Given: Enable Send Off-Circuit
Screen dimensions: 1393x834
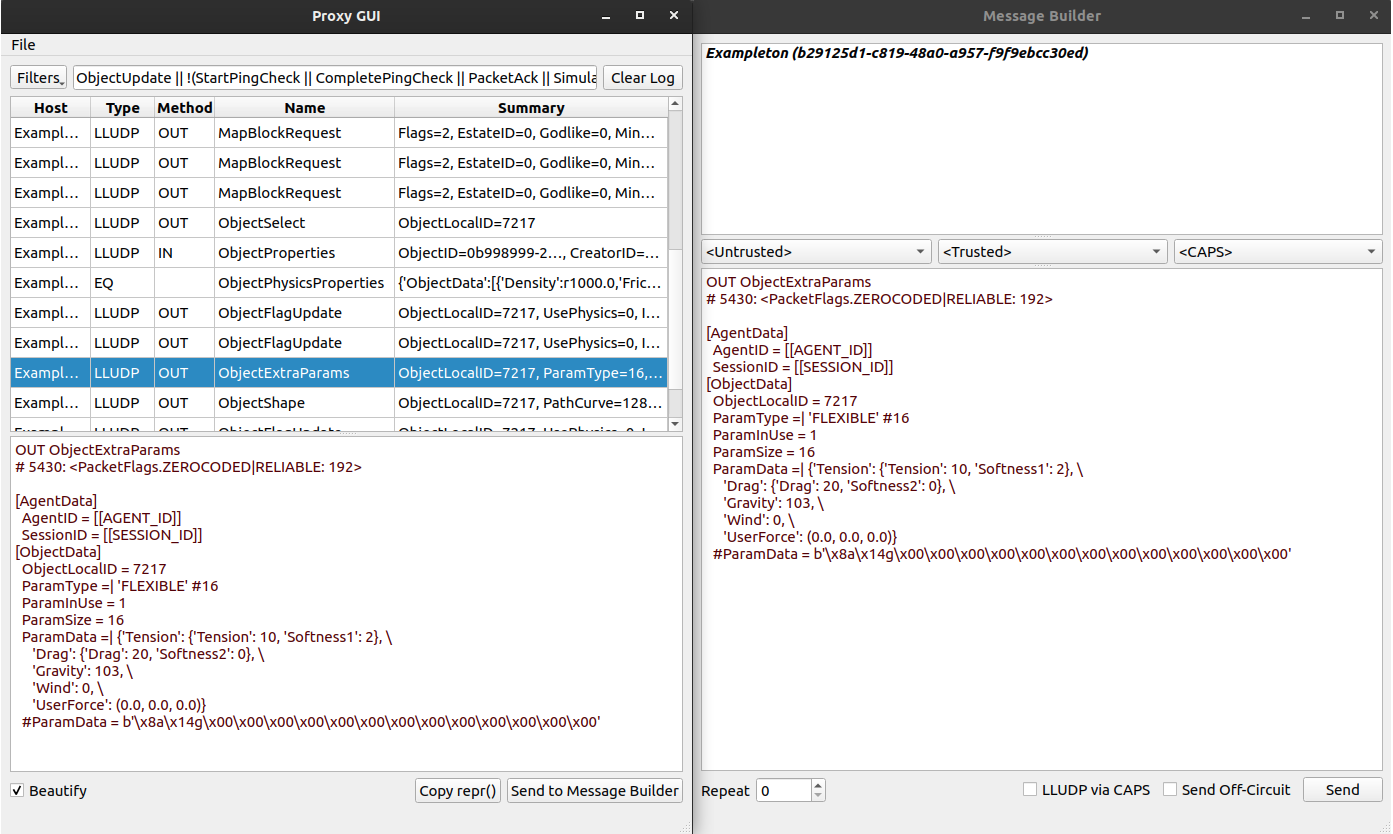Looking at the screenshot, I should [x=1169, y=789].
